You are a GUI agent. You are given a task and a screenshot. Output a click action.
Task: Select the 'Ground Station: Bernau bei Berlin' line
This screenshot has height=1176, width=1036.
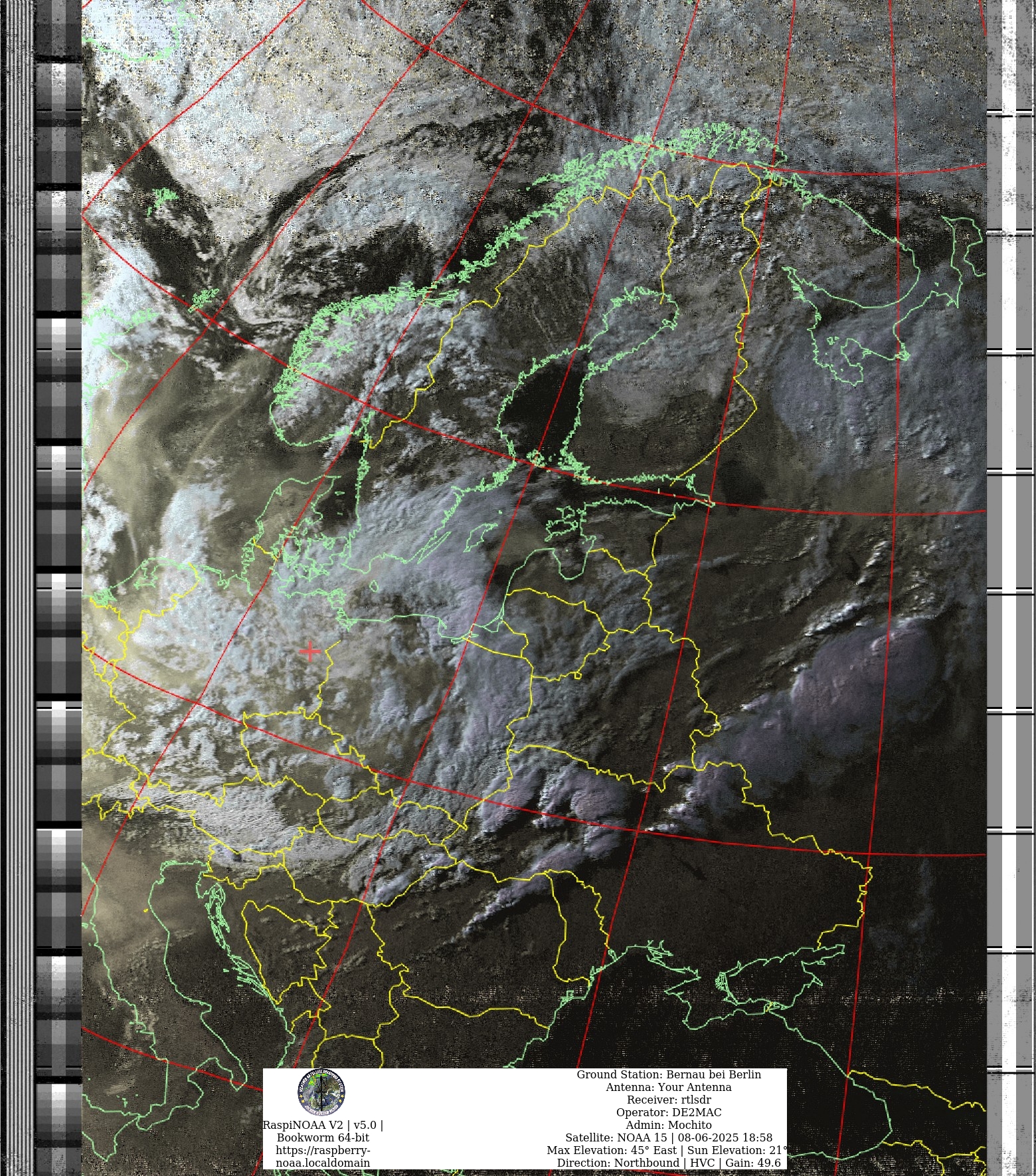coord(669,1074)
